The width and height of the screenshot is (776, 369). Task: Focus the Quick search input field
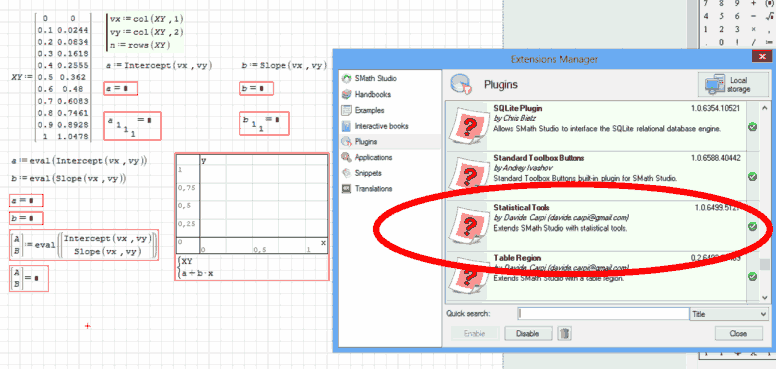click(603, 314)
